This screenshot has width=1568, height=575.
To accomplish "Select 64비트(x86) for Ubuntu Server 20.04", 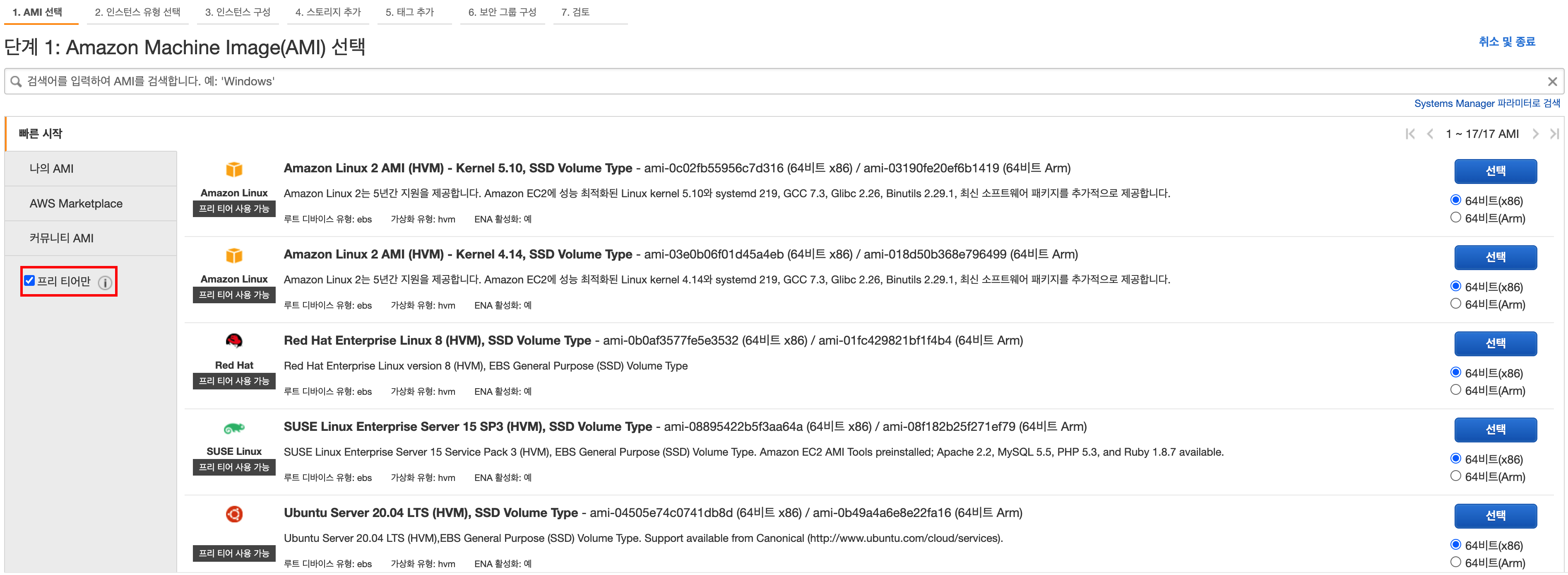I will coord(1455,544).
